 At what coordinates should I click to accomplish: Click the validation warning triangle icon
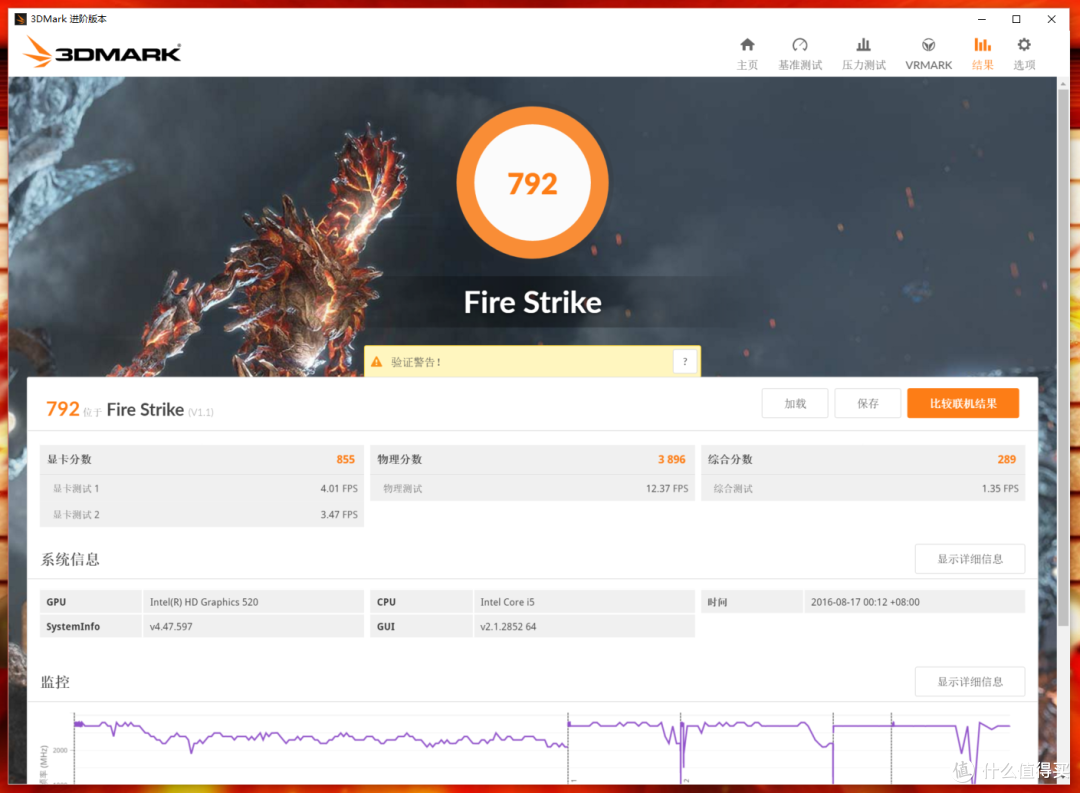[377, 362]
